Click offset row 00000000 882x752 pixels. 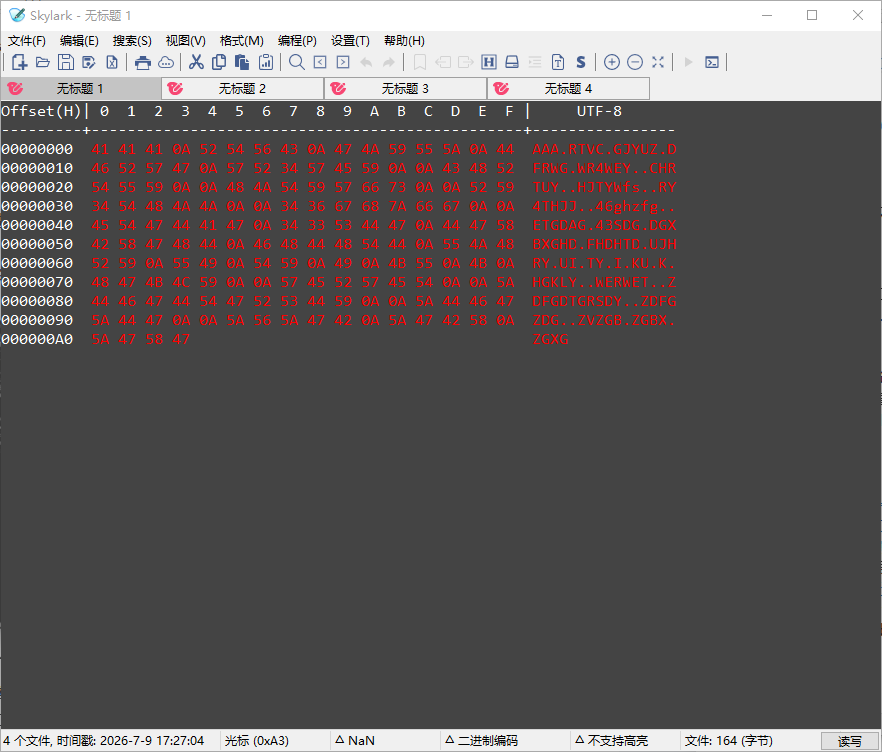pyautogui.click(x=37, y=149)
